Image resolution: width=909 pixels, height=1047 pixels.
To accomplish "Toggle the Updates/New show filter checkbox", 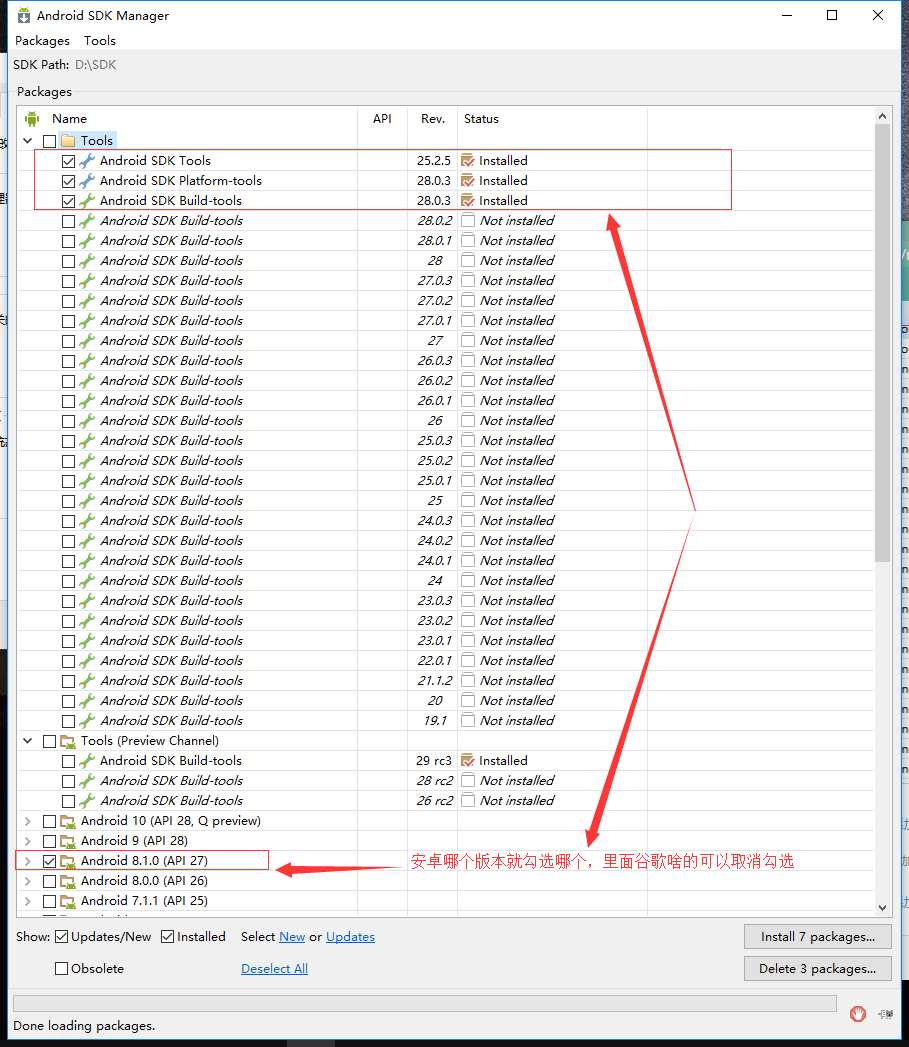I will [x=61, y=937].
